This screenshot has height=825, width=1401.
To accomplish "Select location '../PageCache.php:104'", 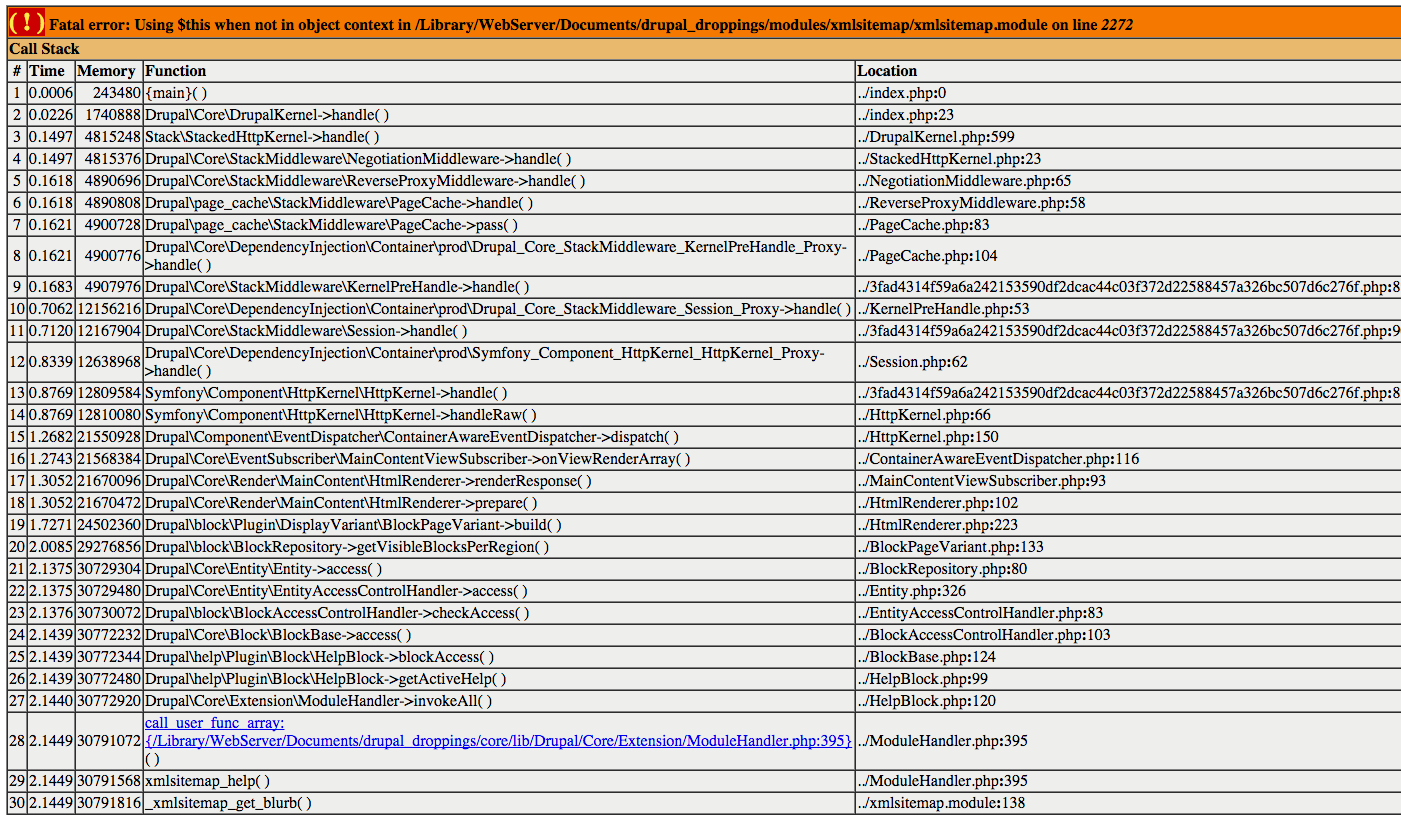I will (x=927, y=256).
